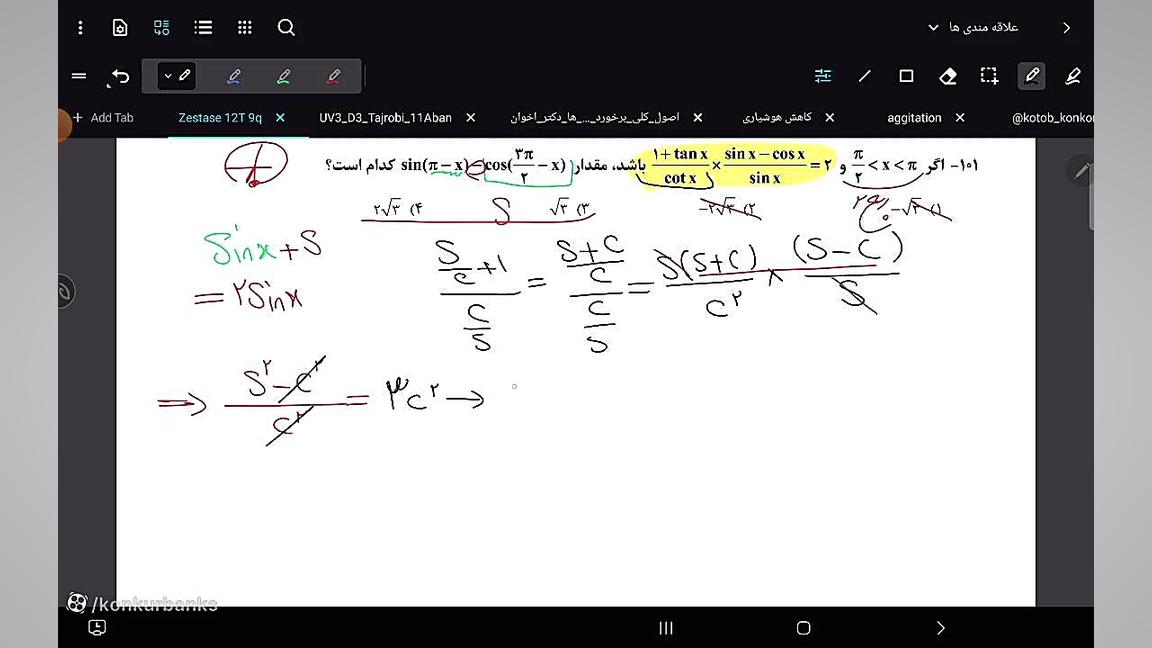Screen dimensions: 1152x648
Task: Open the left side clip handle
Action: point(65,292)
